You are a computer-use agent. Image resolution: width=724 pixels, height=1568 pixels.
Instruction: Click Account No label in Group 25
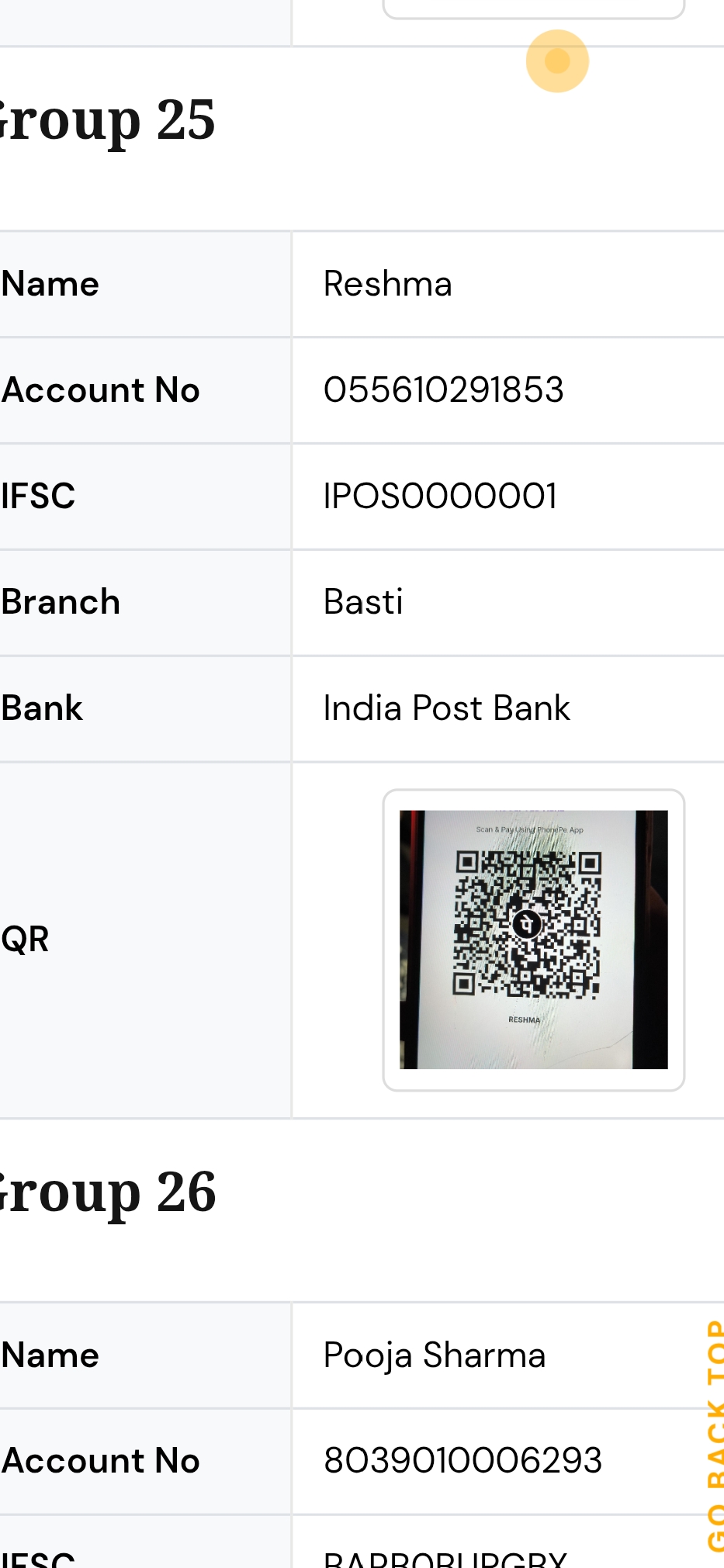click(101, 390)
